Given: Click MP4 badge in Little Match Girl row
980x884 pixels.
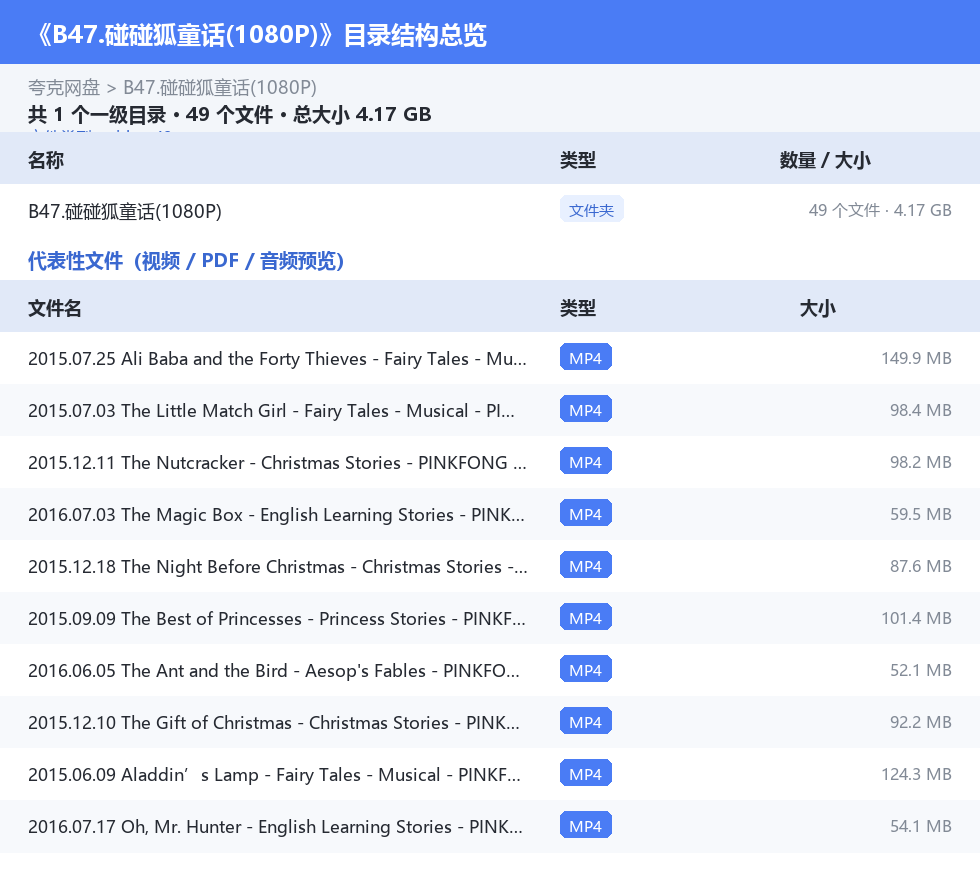Looking at the screenshot, I should click(x=586, y=409).
